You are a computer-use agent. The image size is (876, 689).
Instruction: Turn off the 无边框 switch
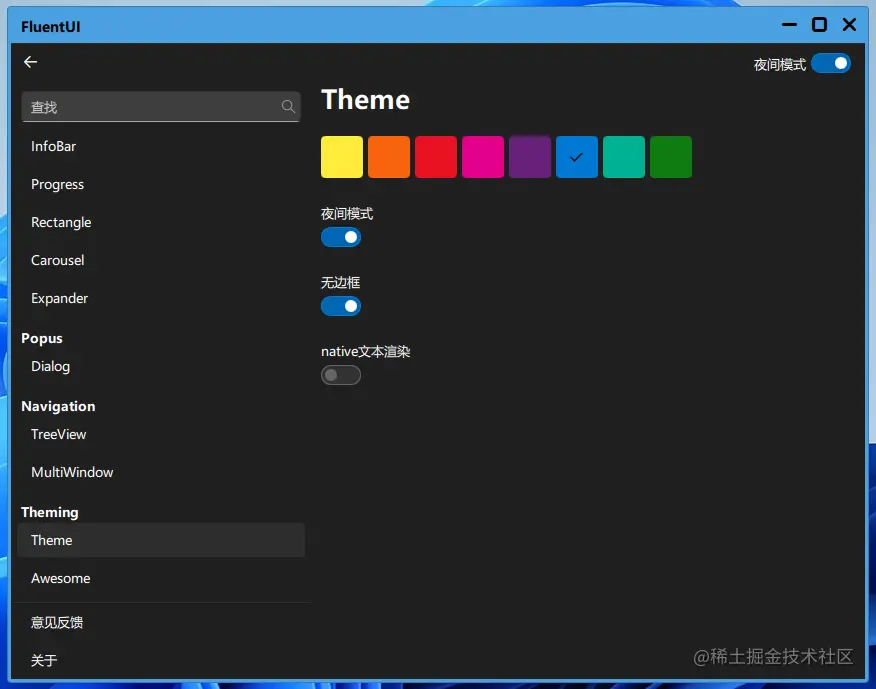point(341,306)
